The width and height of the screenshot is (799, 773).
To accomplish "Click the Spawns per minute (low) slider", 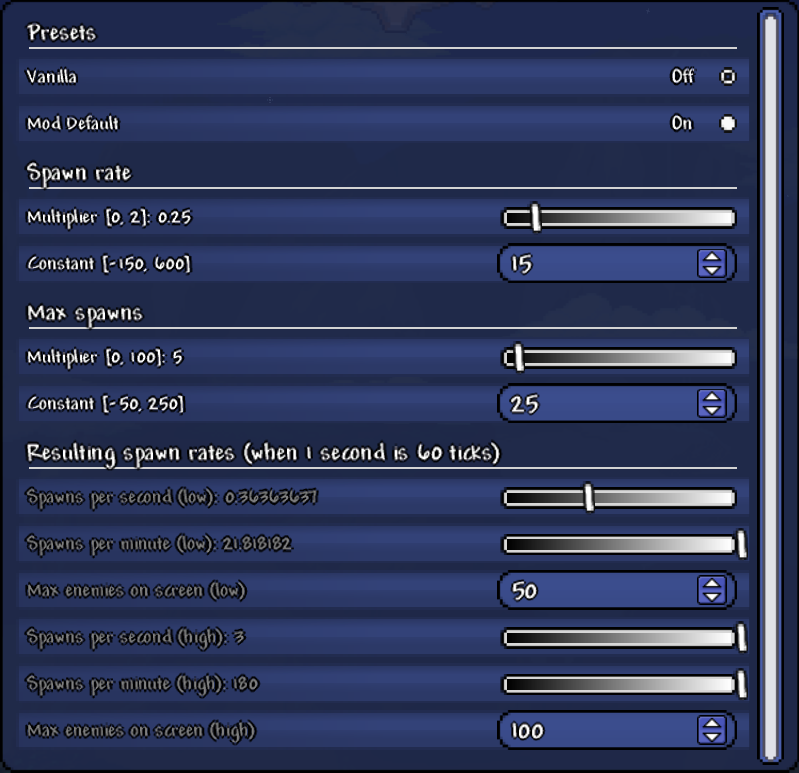I will pos(620,544).
